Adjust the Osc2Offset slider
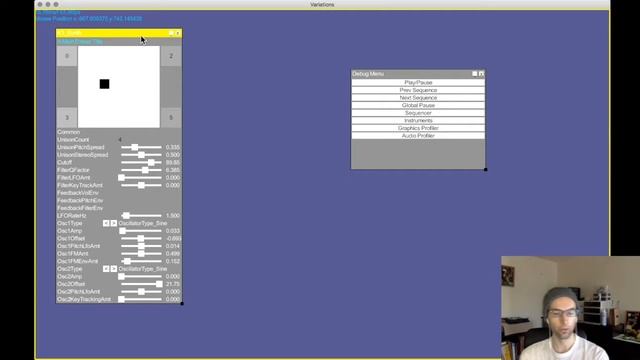Screen dimensions: 640x360 pos(141,284)
